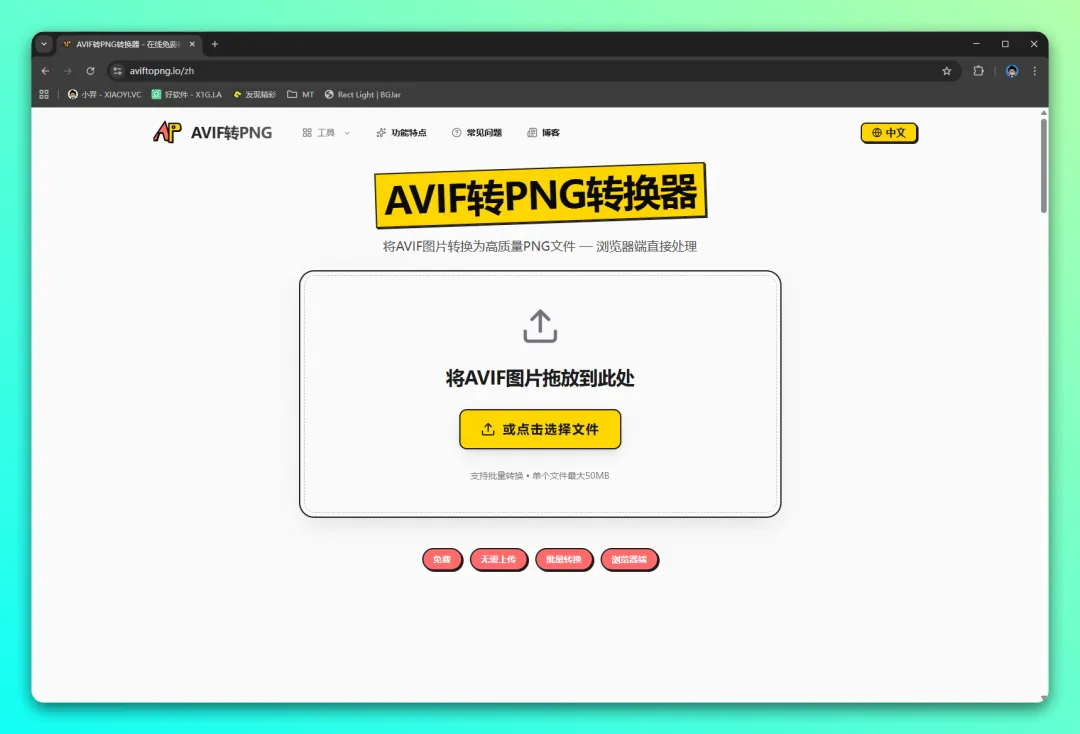Click the 批量转换 badge

[563, 559]
